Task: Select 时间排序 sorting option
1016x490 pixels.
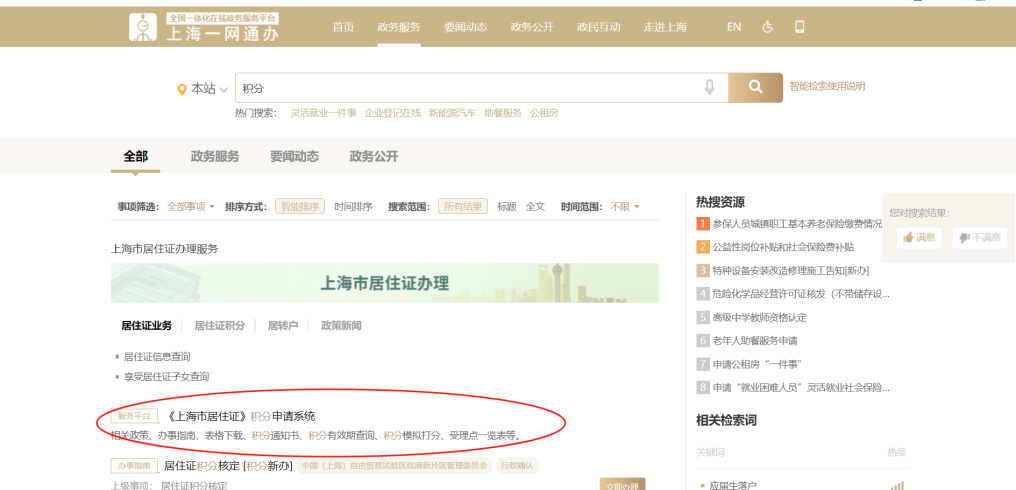Action: pyautogui.click(x=353, y=207)
